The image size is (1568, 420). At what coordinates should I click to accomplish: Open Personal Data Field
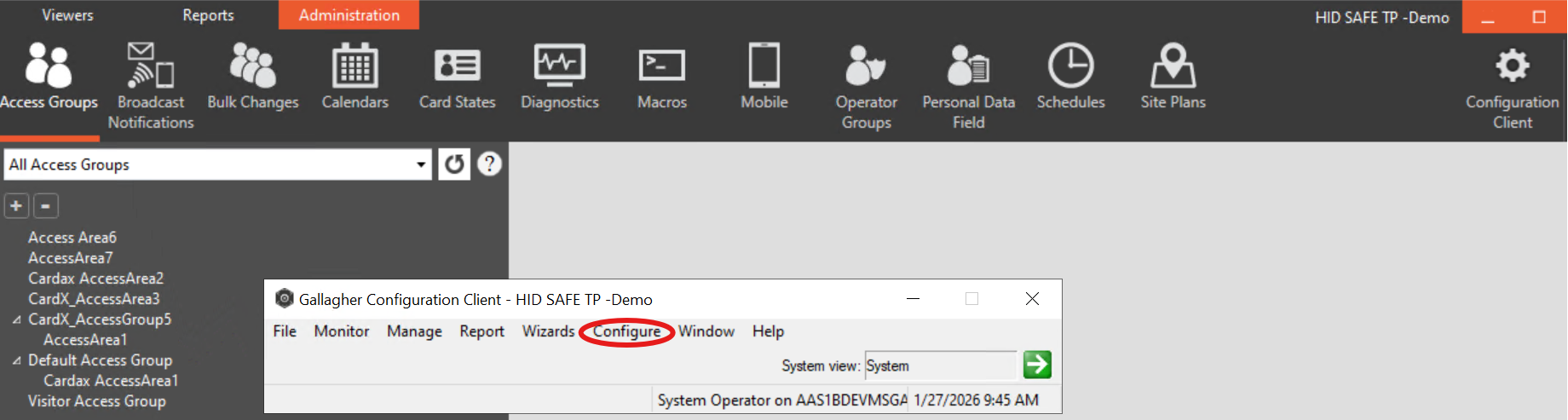click(969, 85)
